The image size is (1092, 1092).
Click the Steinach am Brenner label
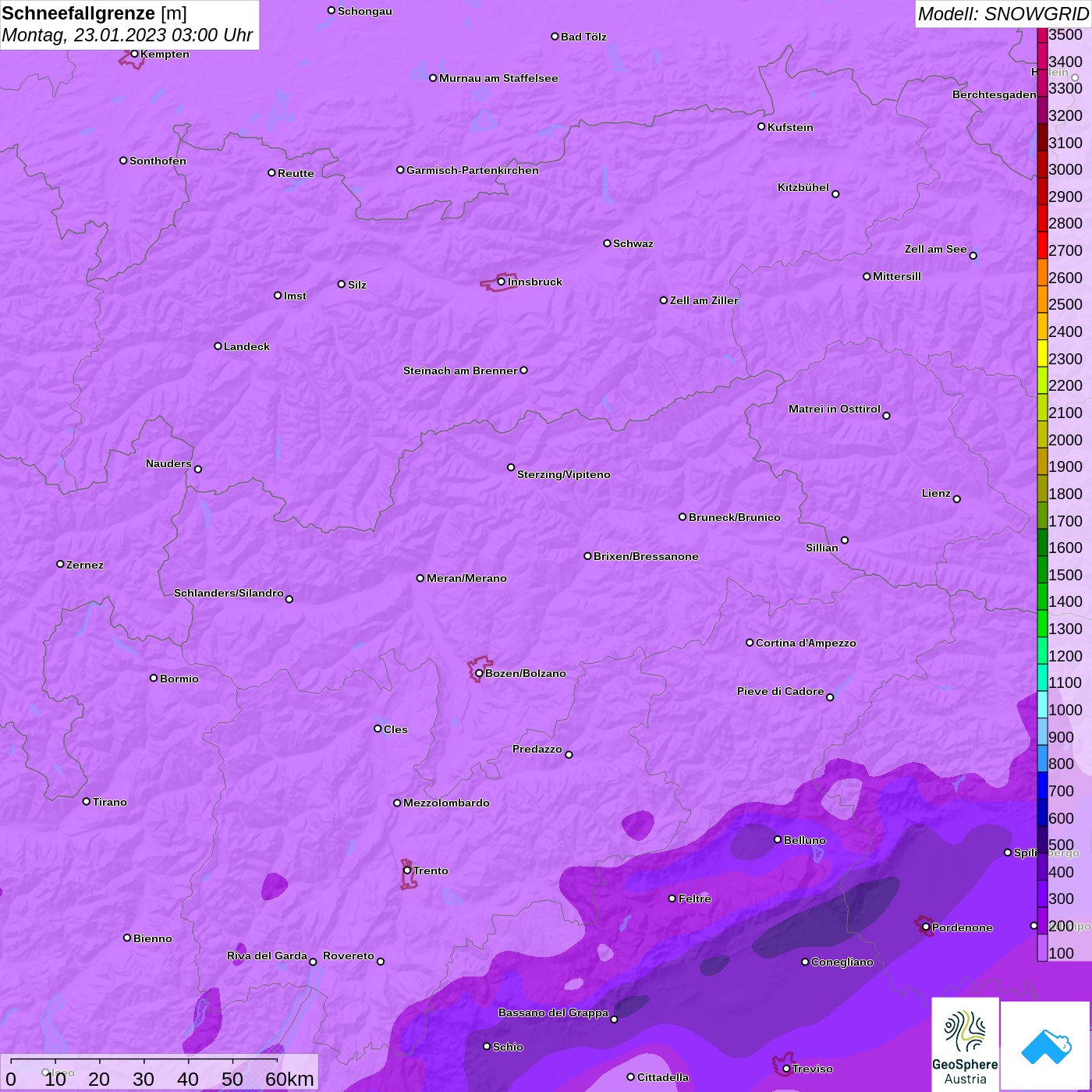460,370
